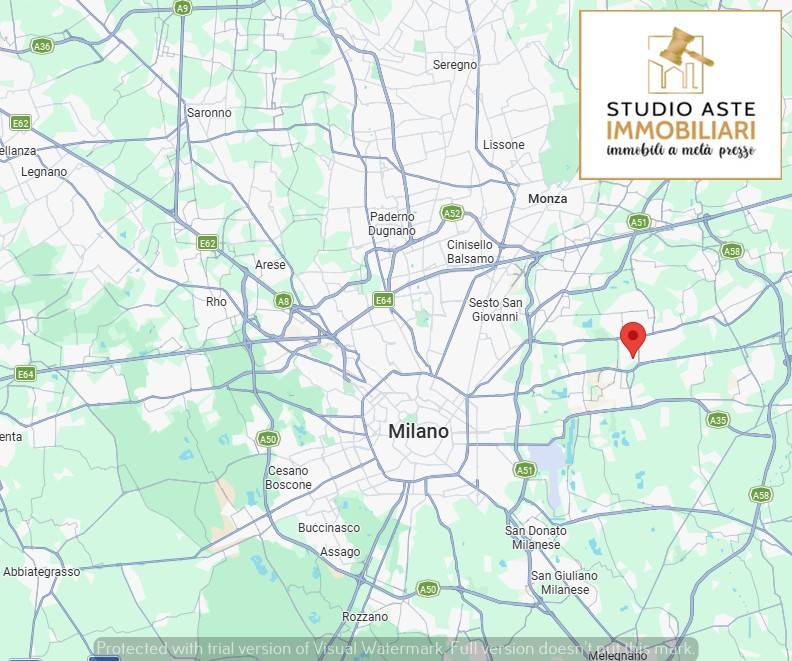Click the Arese label
This screenshot has height=661, width=792.
[x=270, y=265]
